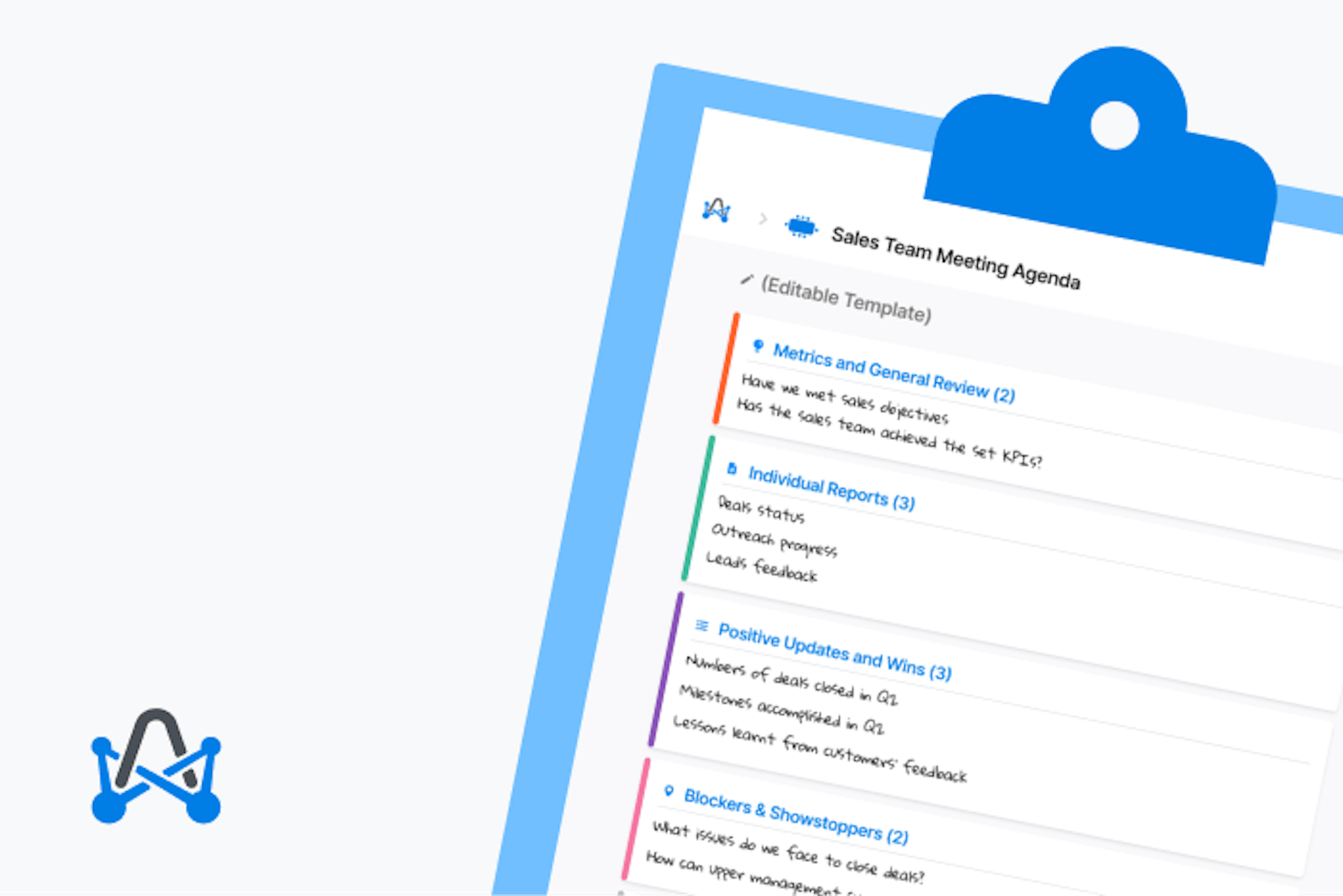Click the pin icon beside Blockers & Showstoppers
Screen dimensions: 1343x896
coord(669,791)
